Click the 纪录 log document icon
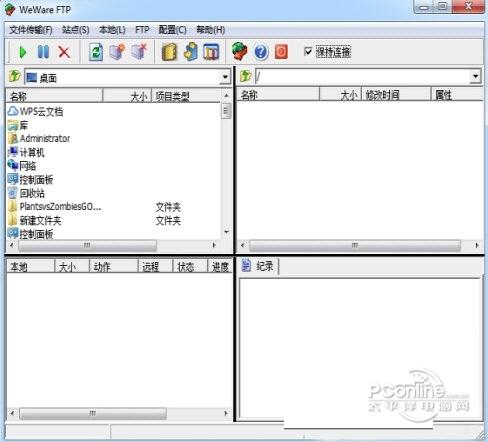 pyautogui.click(x=246, y=266)
